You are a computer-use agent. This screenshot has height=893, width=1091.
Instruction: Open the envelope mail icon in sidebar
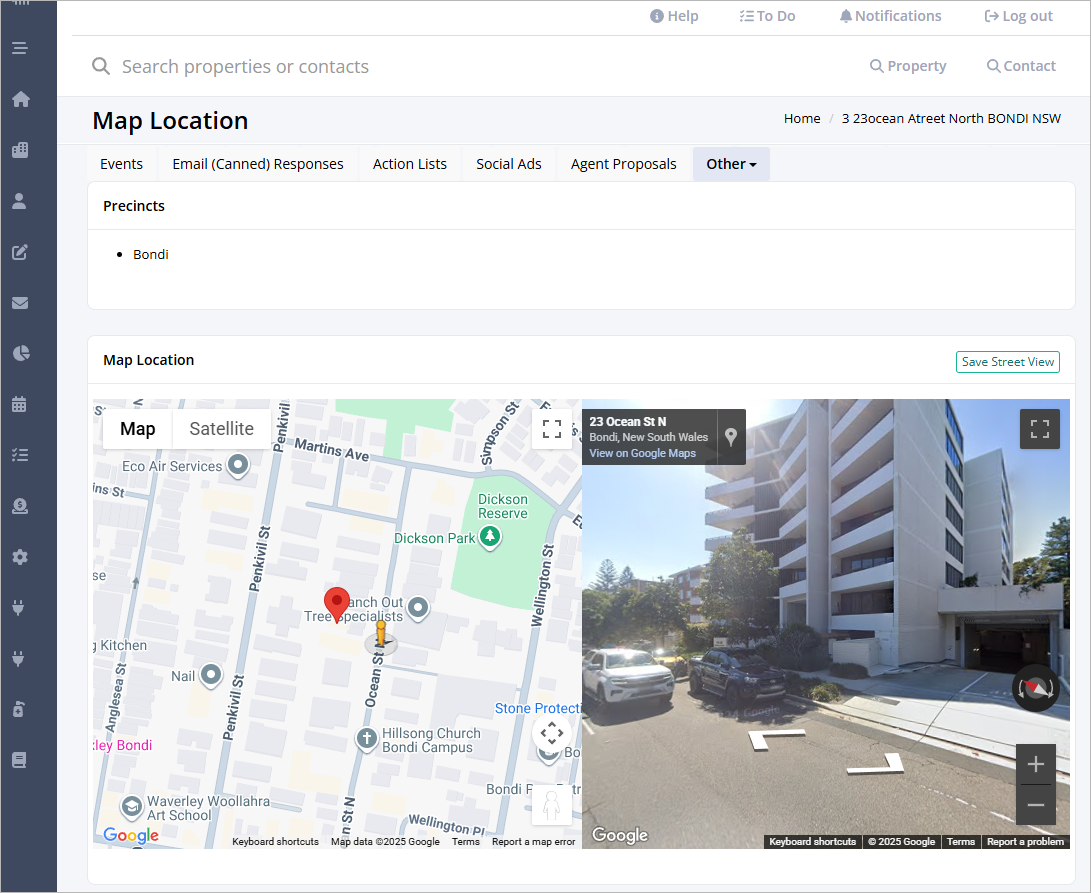[x=19, y=303]
